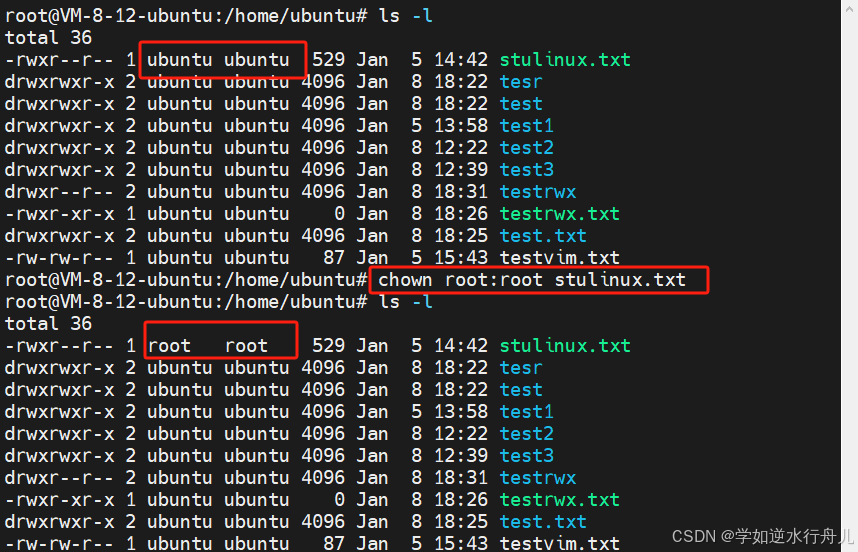Viewport: 858px width, 552px height.
Task: Click -rwxr--r-- permissions of stulinux.txt after chown
Action: 59,346
